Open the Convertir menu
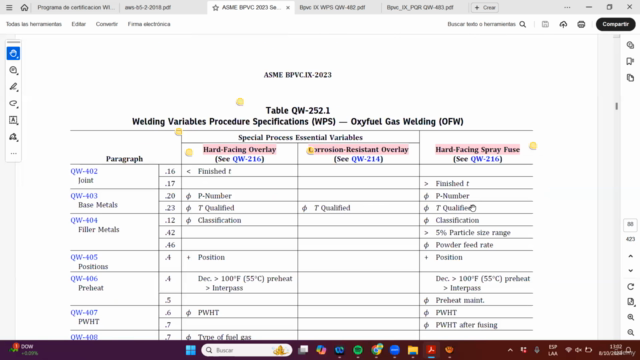This screenshot has height=360, width=640. (107, 24)
